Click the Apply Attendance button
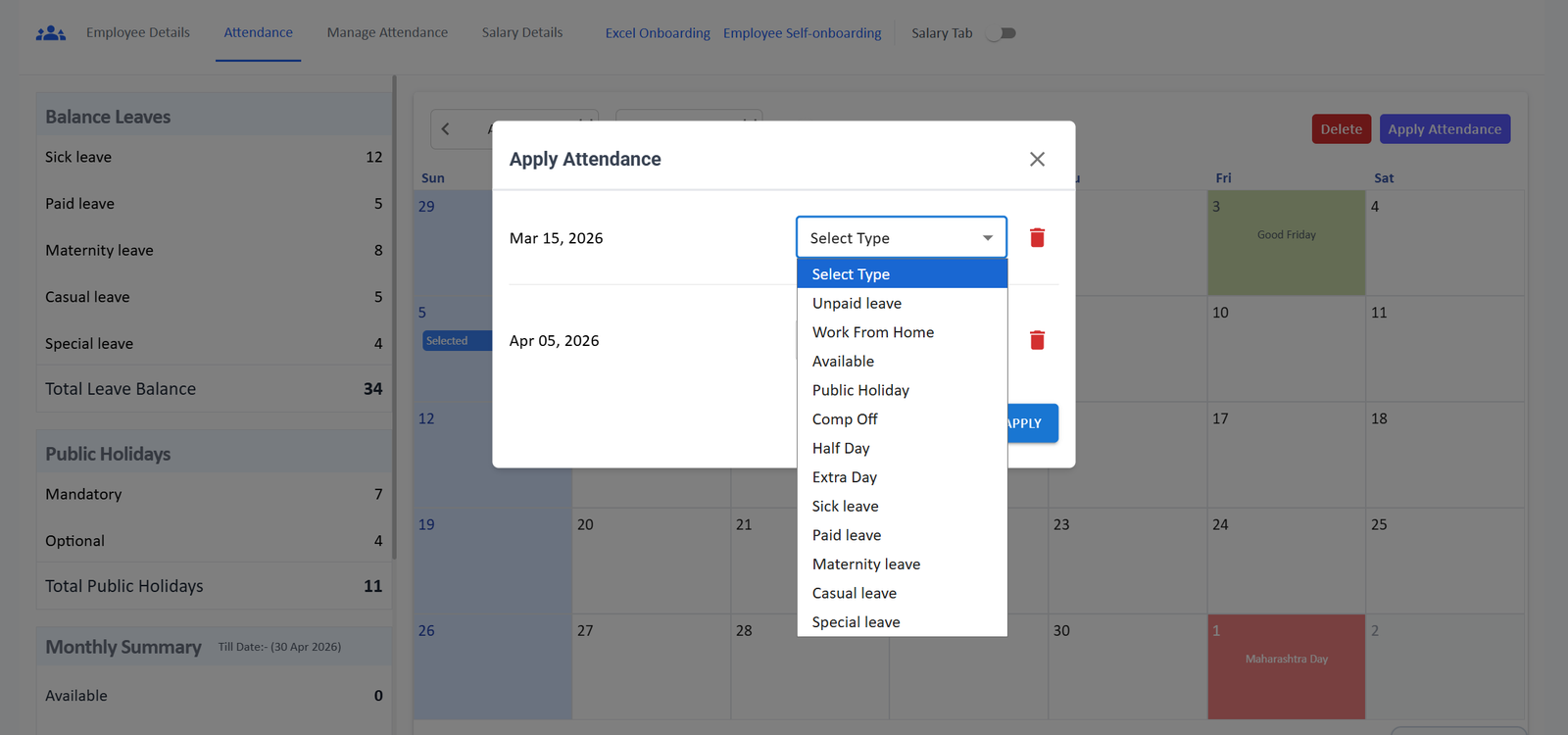The height and width of the screenshot is (735, 1568). click(x=1445, y=129)
